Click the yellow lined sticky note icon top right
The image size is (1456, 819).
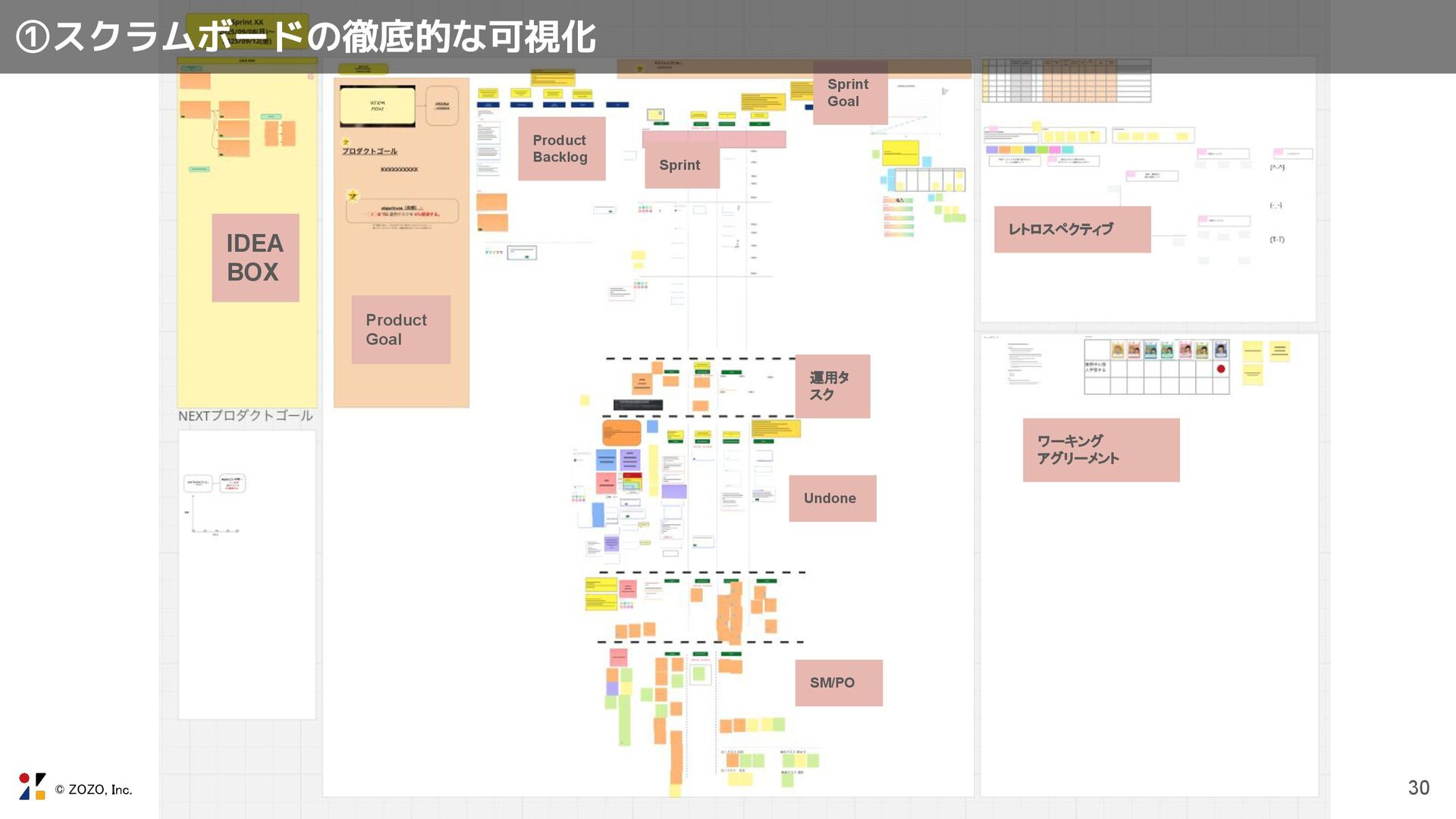[1279, 350]
